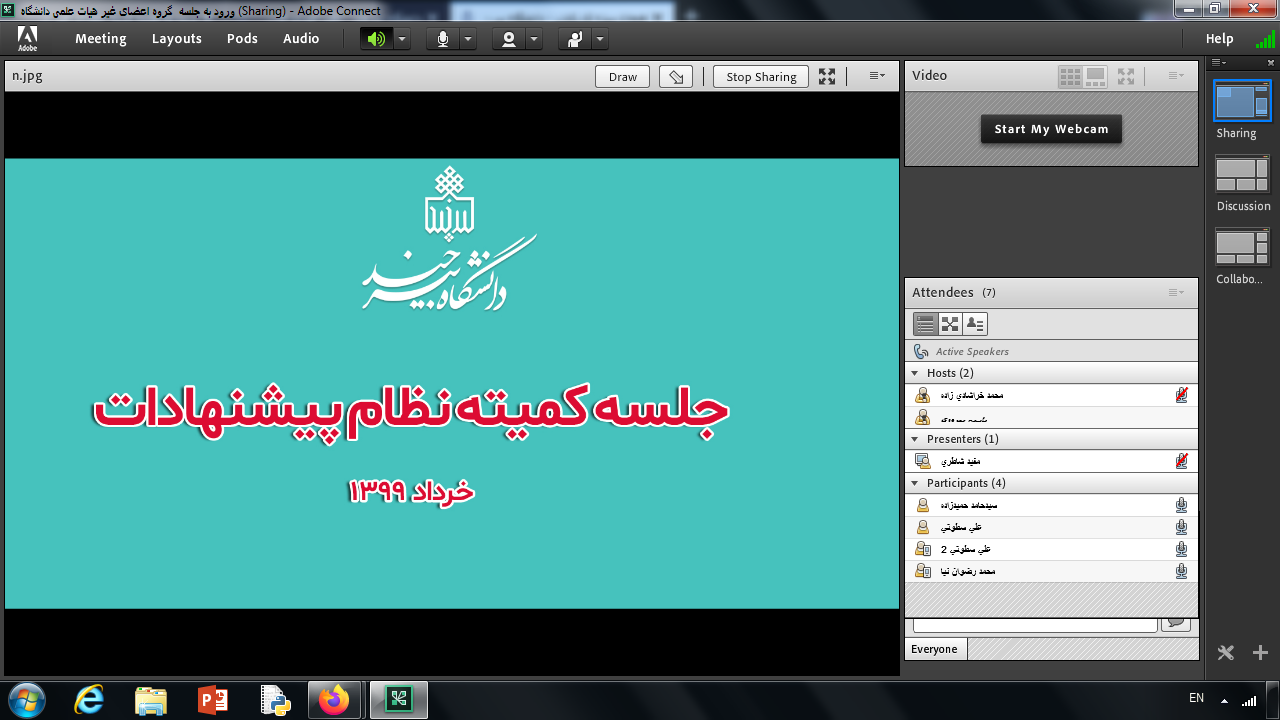Collapse the Hosts (2) group
Viewport: 1285px width, 726px height.
[915, 373]
